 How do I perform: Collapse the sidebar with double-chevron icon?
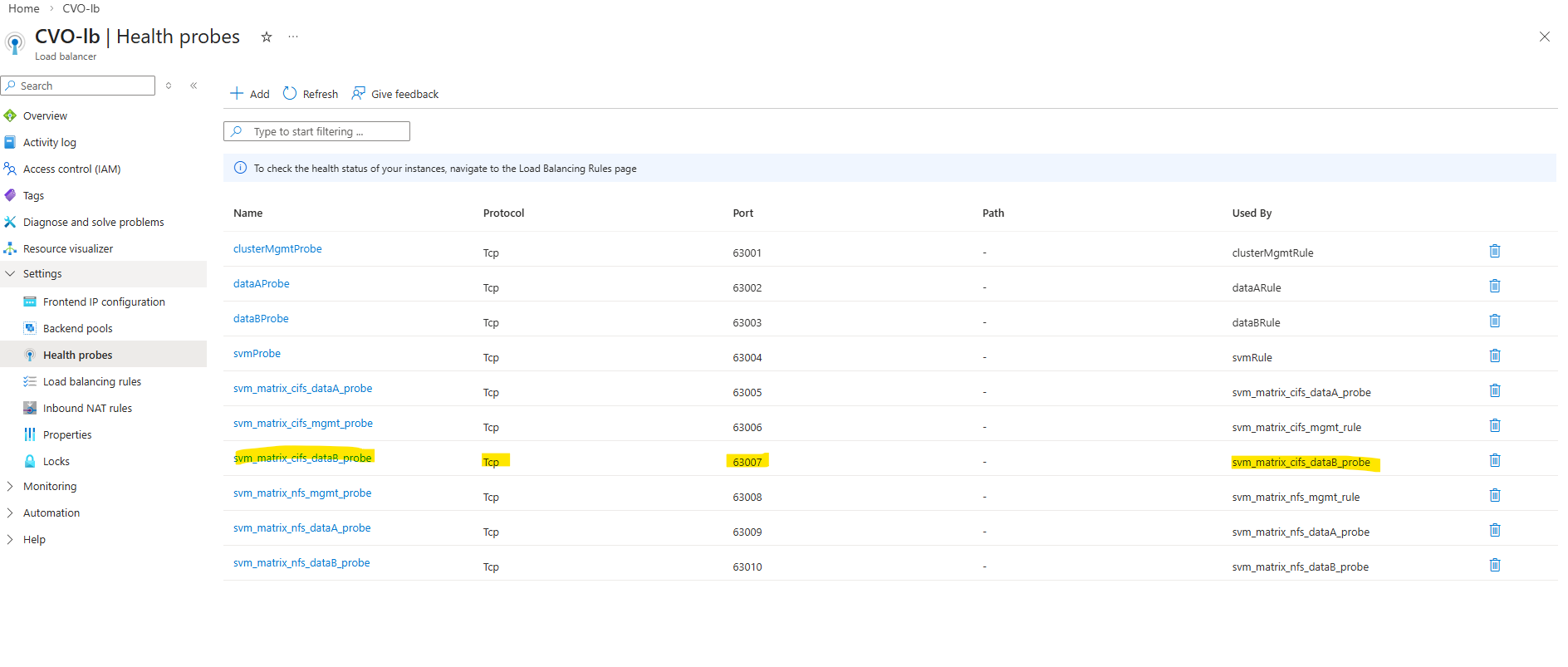[x=194, y=86]
